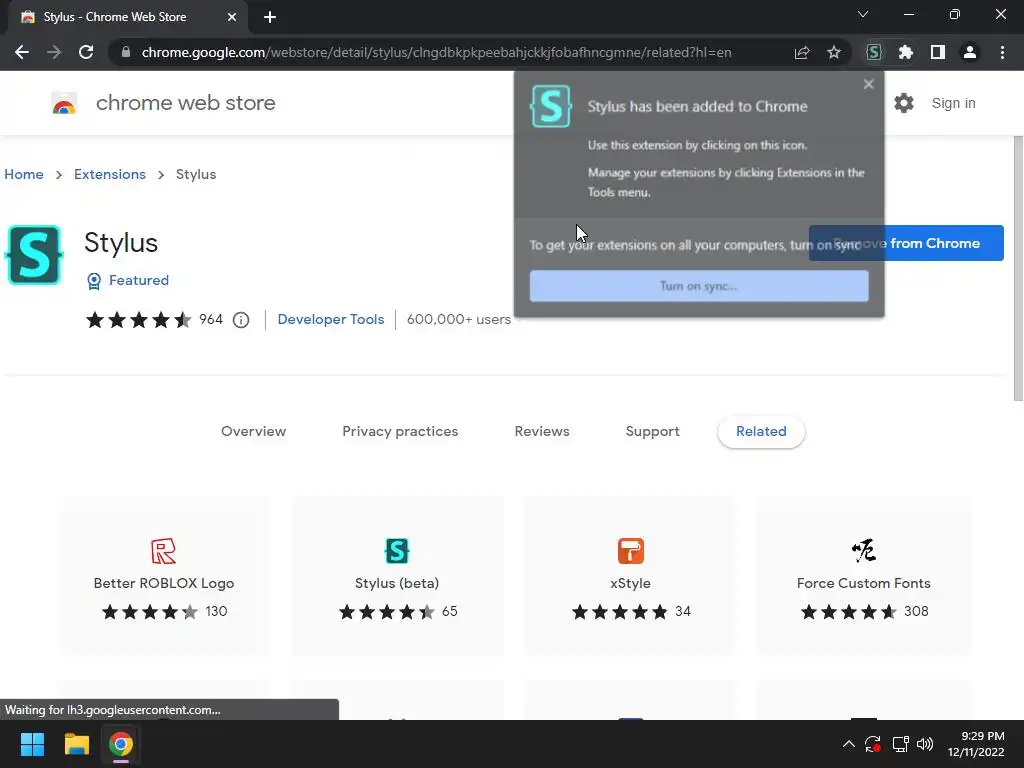Open the Better ROBLOX Logo extension card
The width and height of the screenshot is (1024, 768).
point(164,577)
